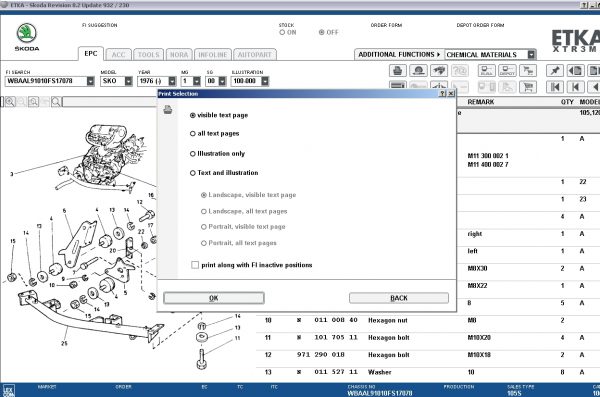Click the wide bar icon below the printer icon

point(398,86)
